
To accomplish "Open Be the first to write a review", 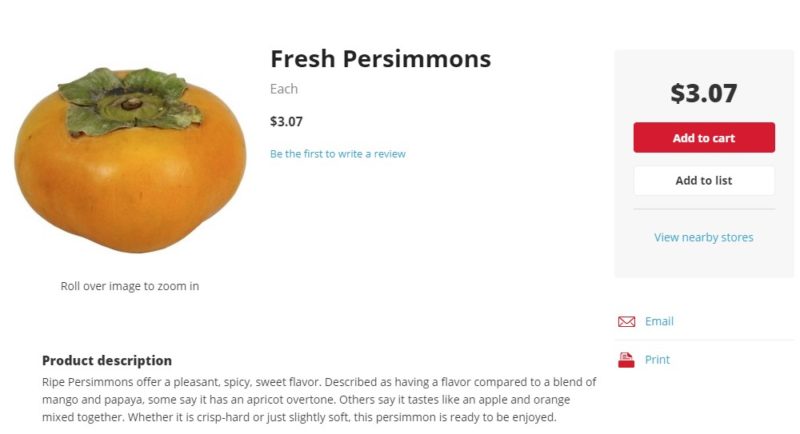I will coord(338,154).
